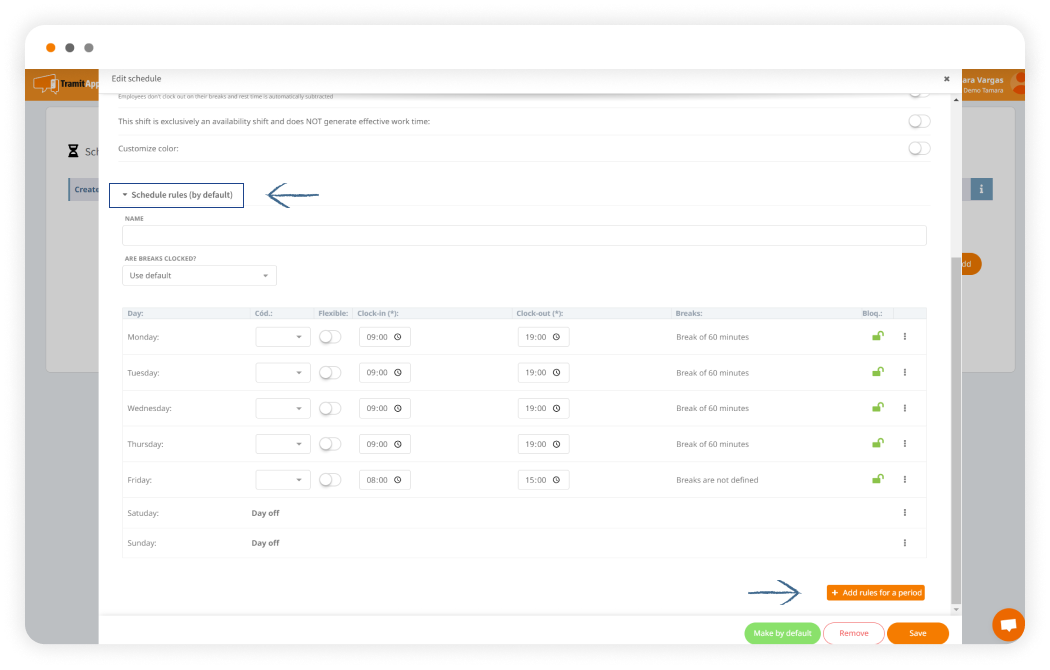Click the schedule Name input field

coord(524,236)
